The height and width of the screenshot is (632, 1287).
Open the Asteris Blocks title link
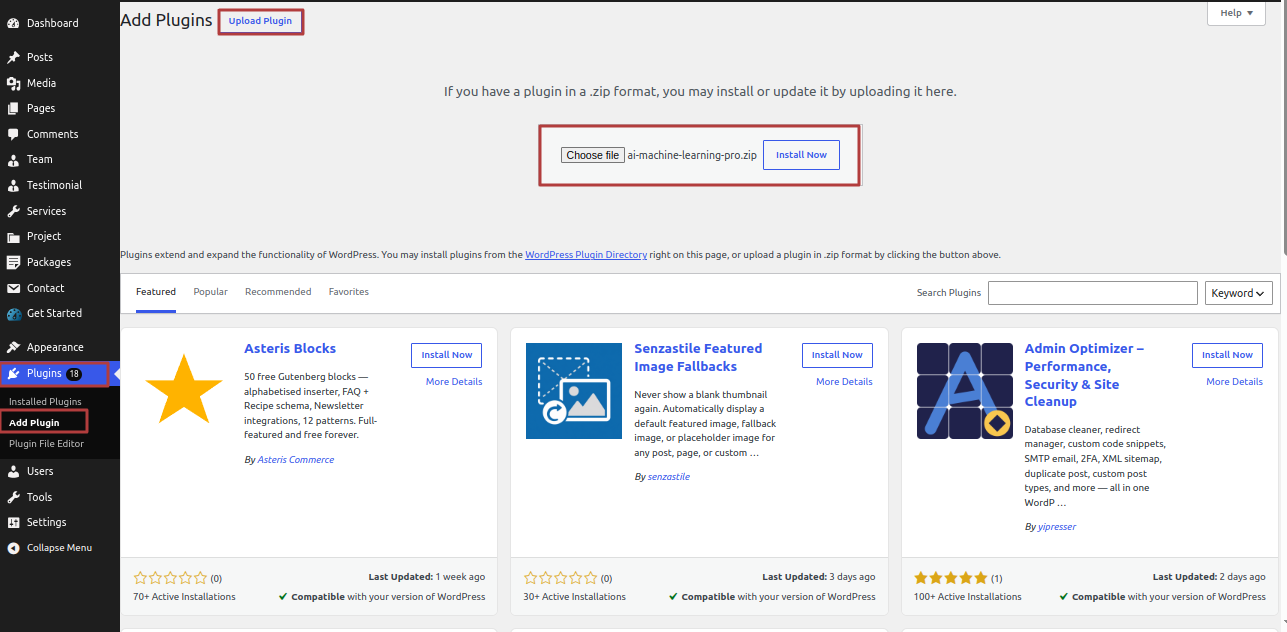(290, 349)
